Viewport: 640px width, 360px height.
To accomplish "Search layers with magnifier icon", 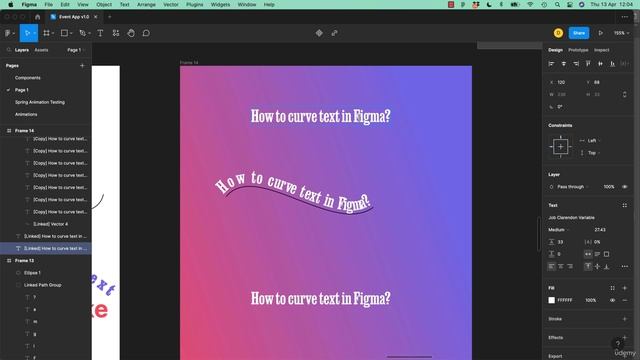I will click(x=9, y=50).
